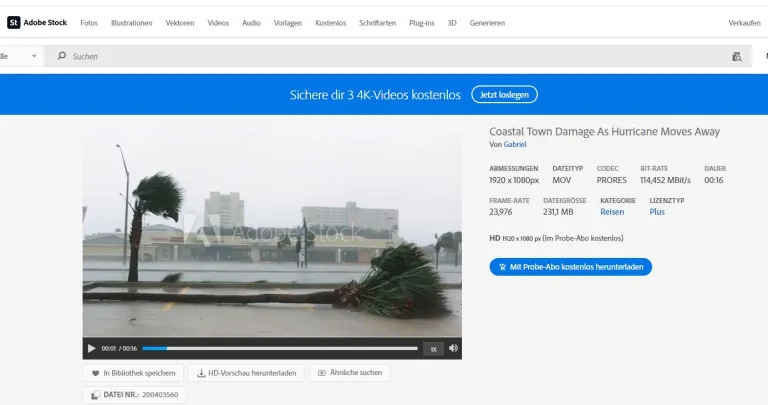Save video with In Bibliothek speichern
768x405 pixels.
(133, 373)
